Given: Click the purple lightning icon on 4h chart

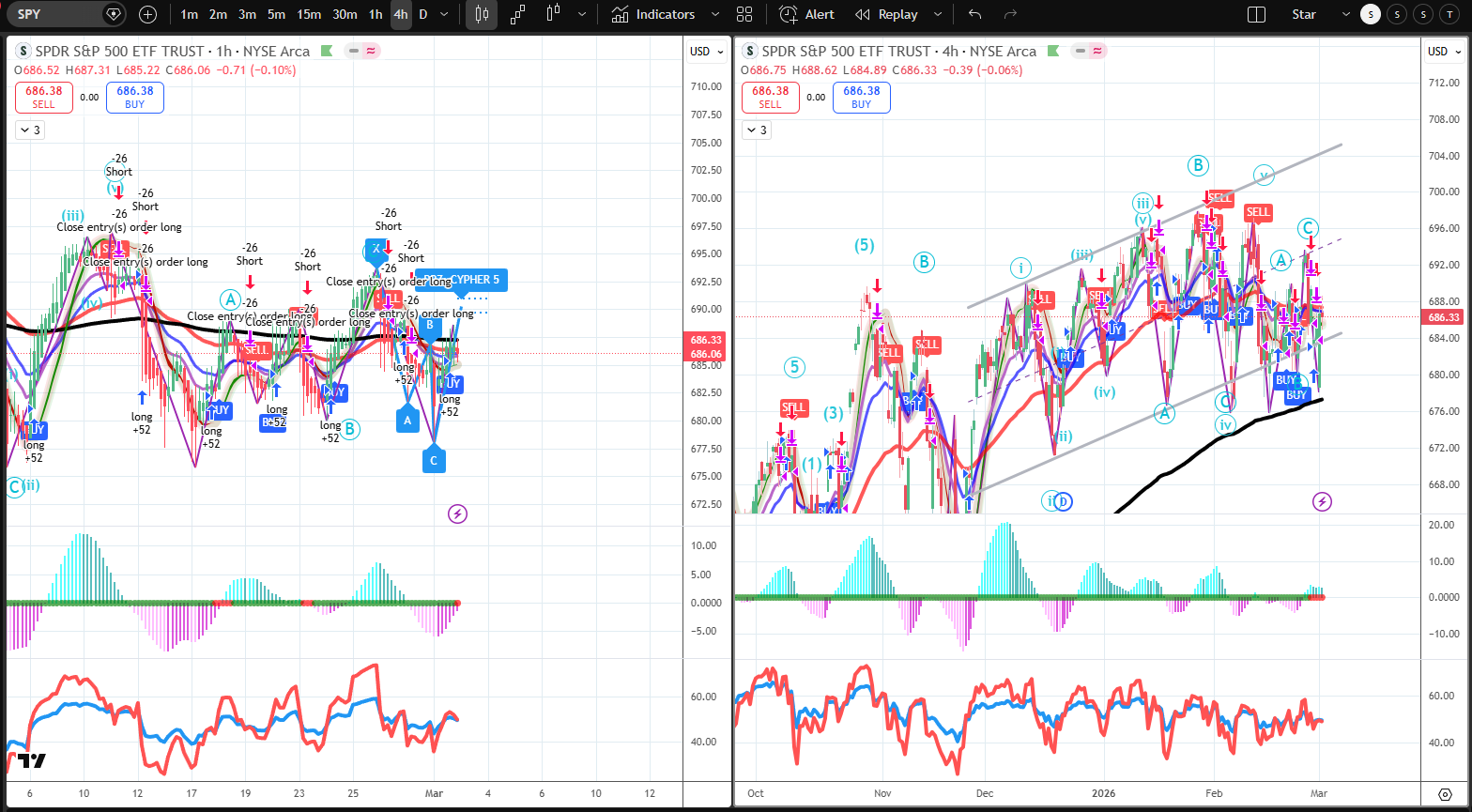Looking at the screenshot, I should tap(1322, 501).
